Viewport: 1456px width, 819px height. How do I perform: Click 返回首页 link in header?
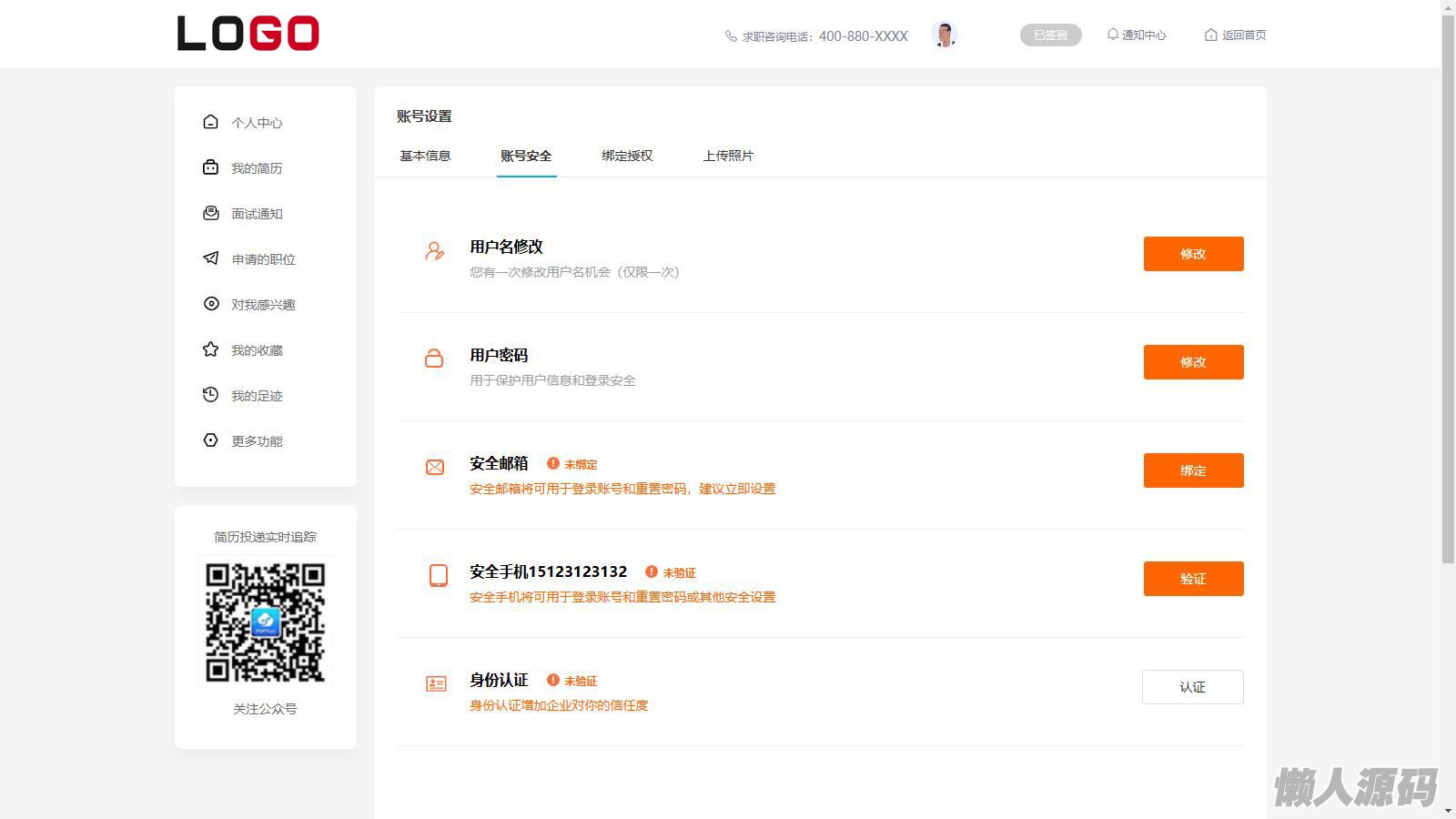click(x=1235, y=35)
